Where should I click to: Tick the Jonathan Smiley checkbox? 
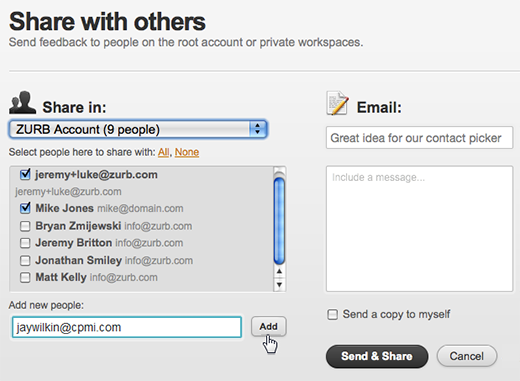click(x=25, y=260)
